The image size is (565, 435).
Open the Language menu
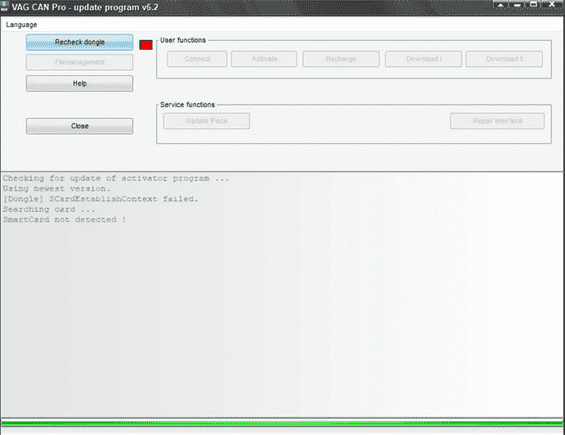click(x=21, y=25)
